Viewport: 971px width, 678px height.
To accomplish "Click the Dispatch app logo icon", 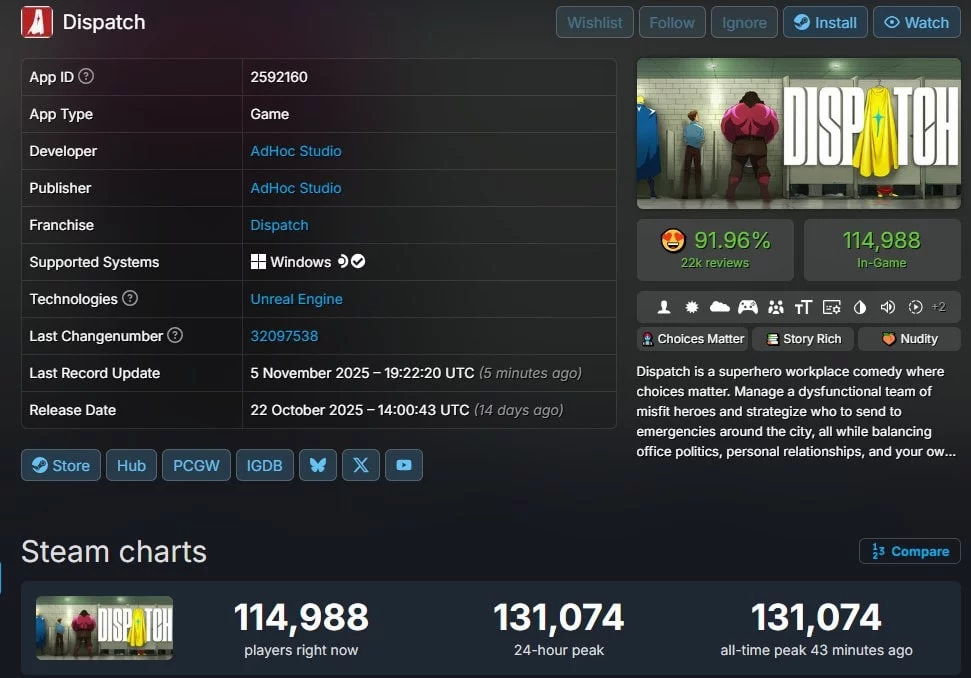I will point(37,22).
